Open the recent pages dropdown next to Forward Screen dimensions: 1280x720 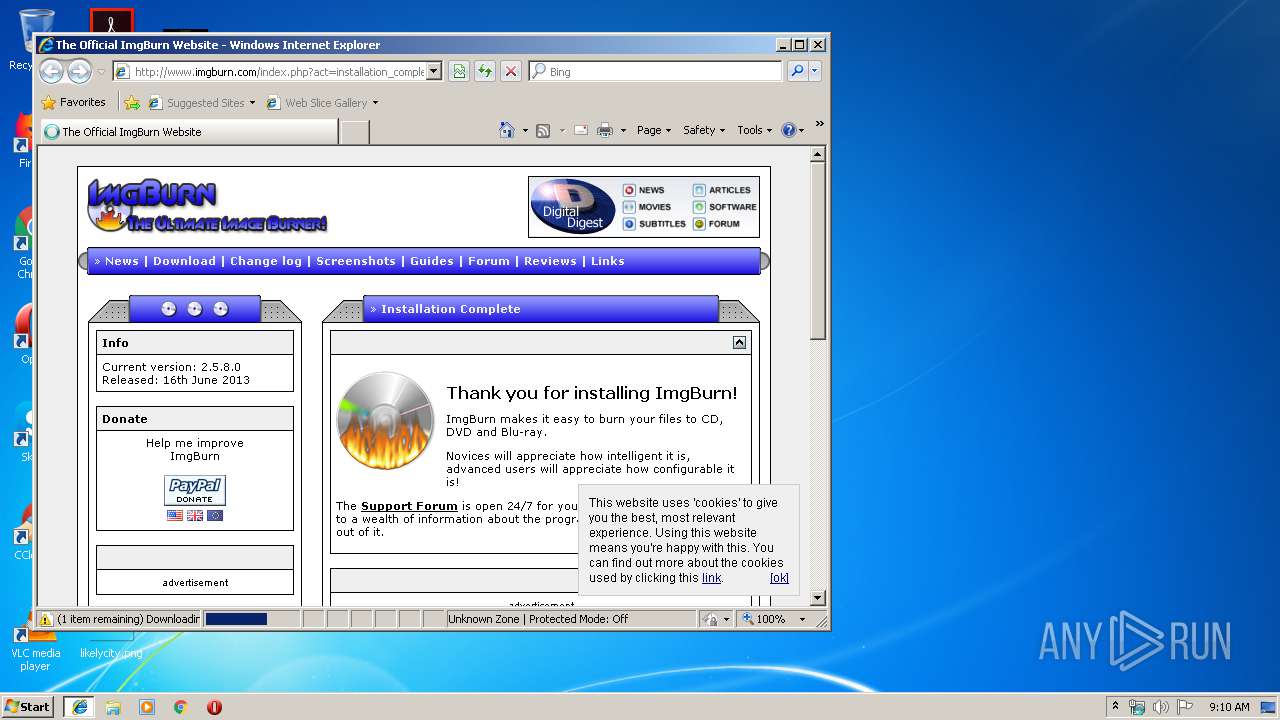(101, 72)
